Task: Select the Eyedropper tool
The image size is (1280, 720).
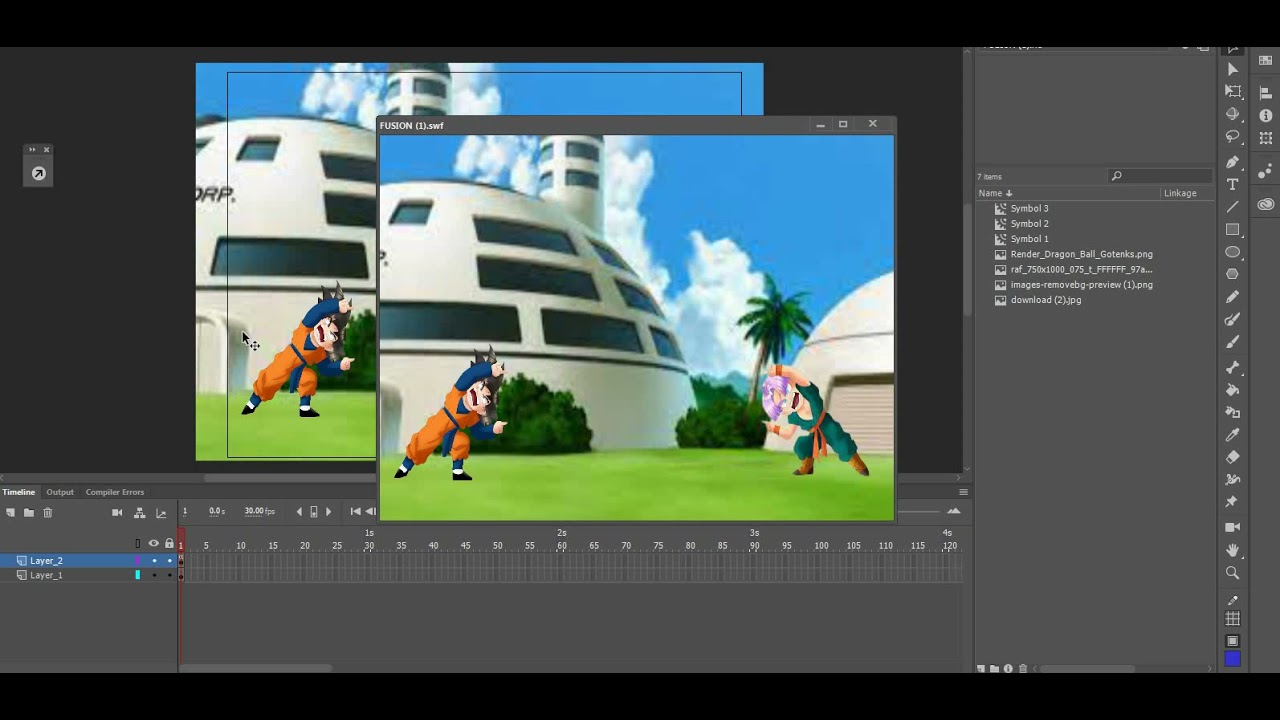Action: pyautogui.click(x=1233, y=435)
